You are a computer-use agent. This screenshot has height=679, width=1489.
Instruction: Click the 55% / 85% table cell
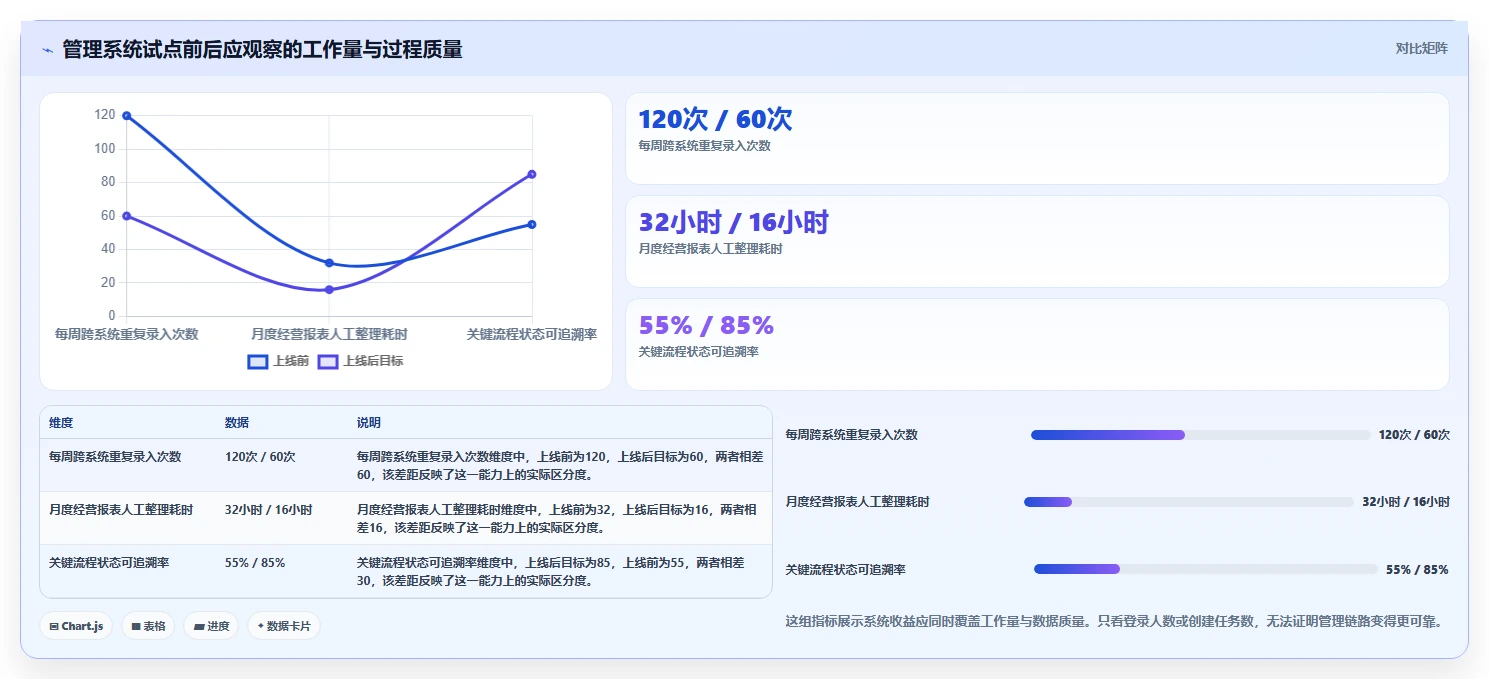click(x=255, y=562)
